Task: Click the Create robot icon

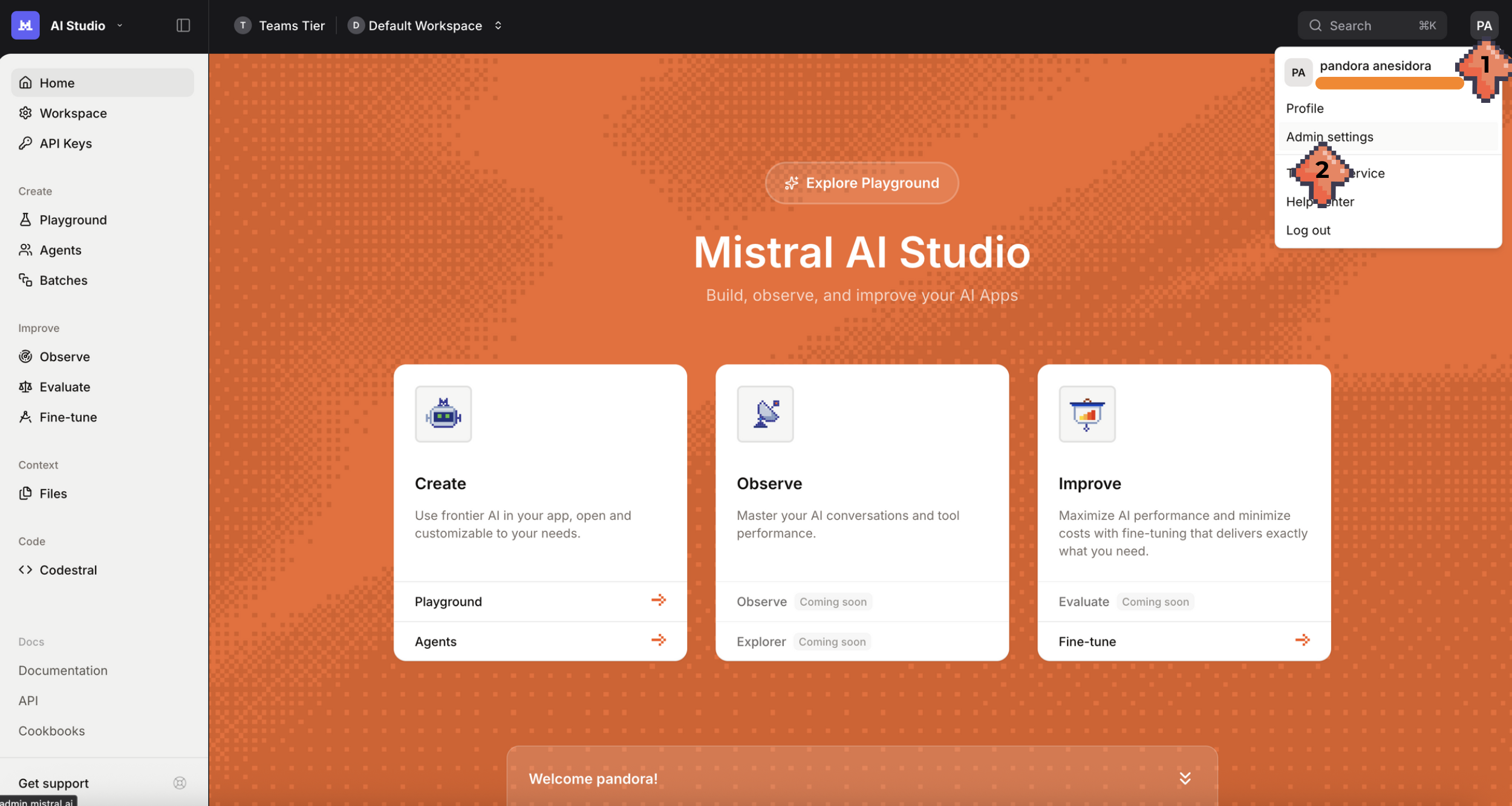Action: point(443,414)
